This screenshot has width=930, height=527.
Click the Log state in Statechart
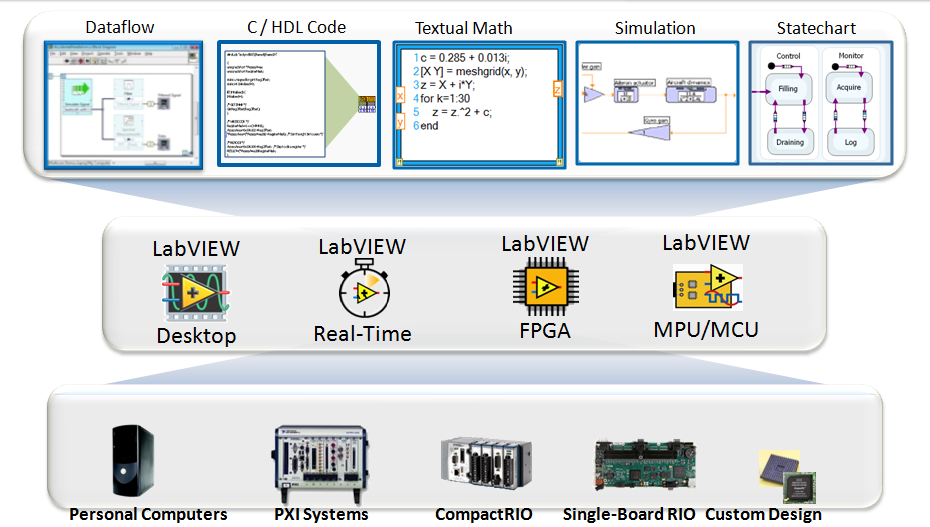click(851, 142)
